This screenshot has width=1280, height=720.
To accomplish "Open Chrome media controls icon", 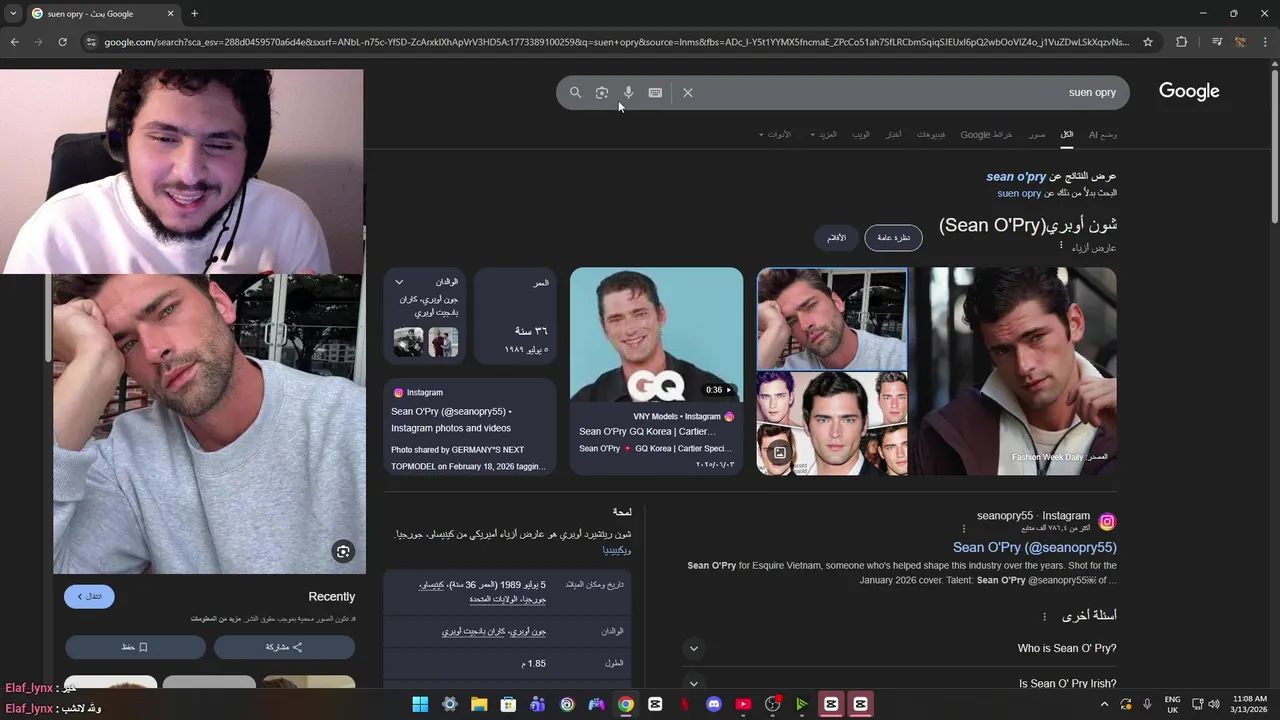I will click(1216, 42).
